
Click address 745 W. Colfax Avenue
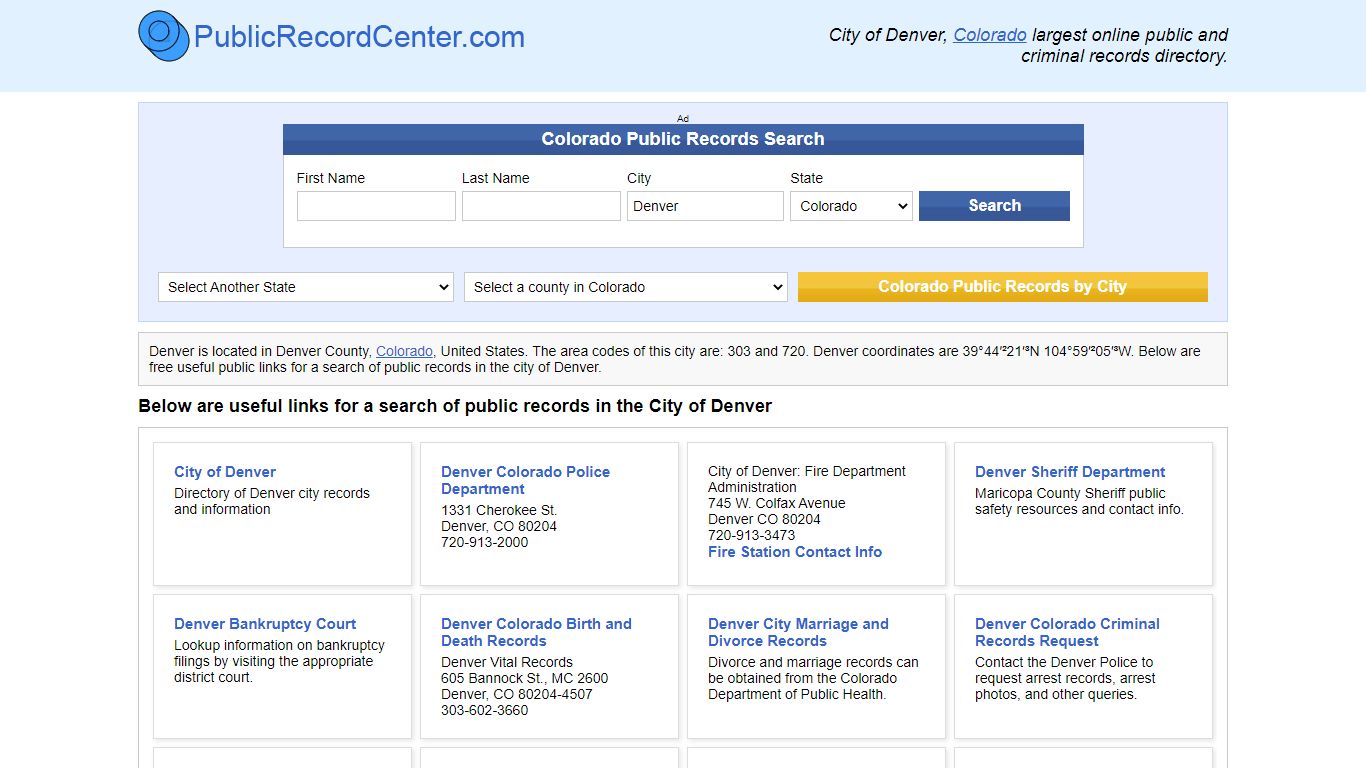coord(777,503)
